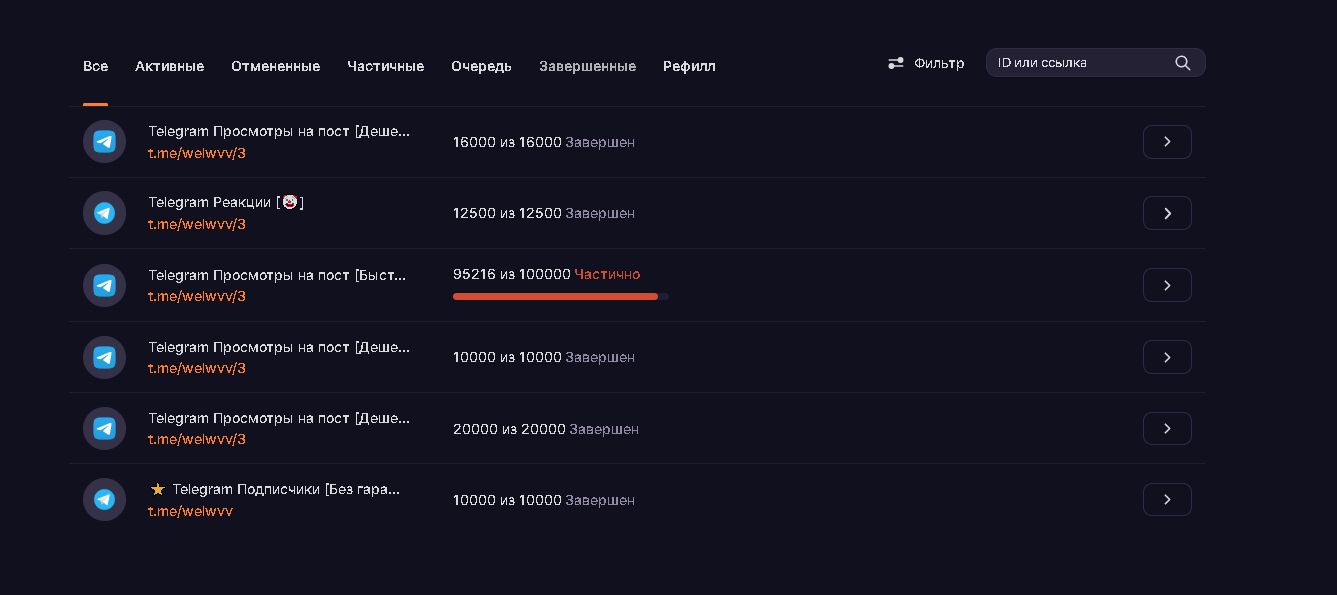
Task: Switch to the Отмененные tab
Action: (276, 66)
